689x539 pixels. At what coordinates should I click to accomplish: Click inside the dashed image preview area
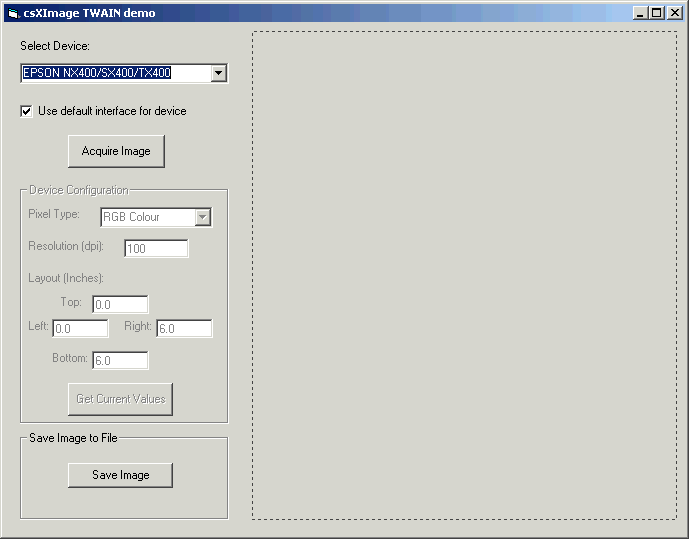point(464,275)
